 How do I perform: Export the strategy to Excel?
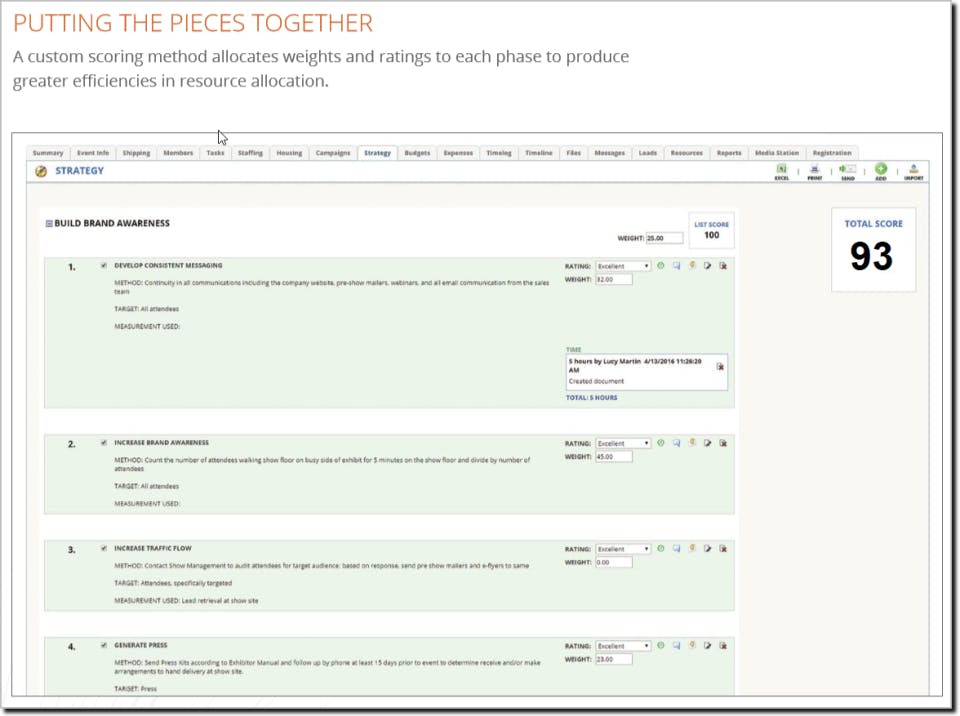pyautogui.click(x=782, y=171)
